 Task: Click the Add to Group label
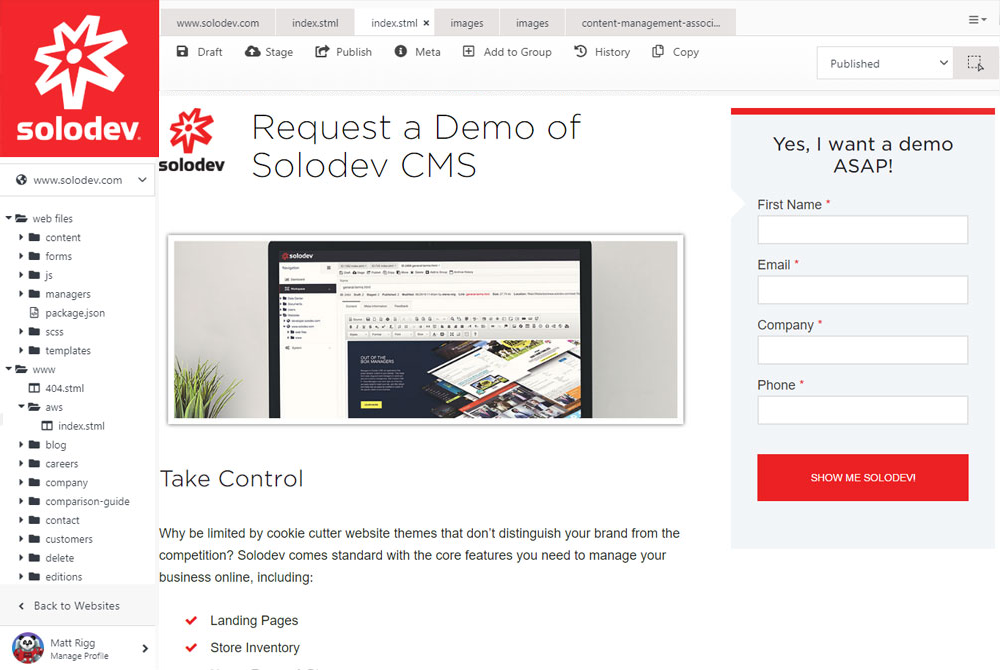click(x=517, y=52)
